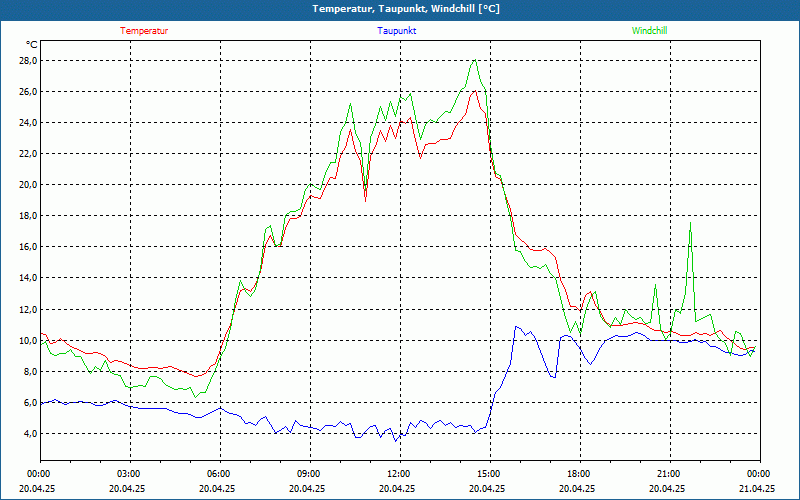This screenshot has height=500, width=800.
Task: Click the "°C" unit label above the y-axis
Action: [x=32, y=45]
